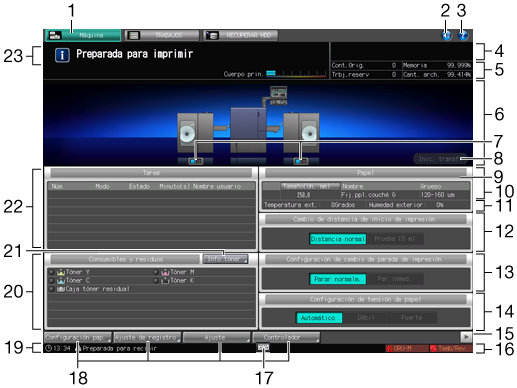Click the Tóner Y cartridge icon

[61, 272]
